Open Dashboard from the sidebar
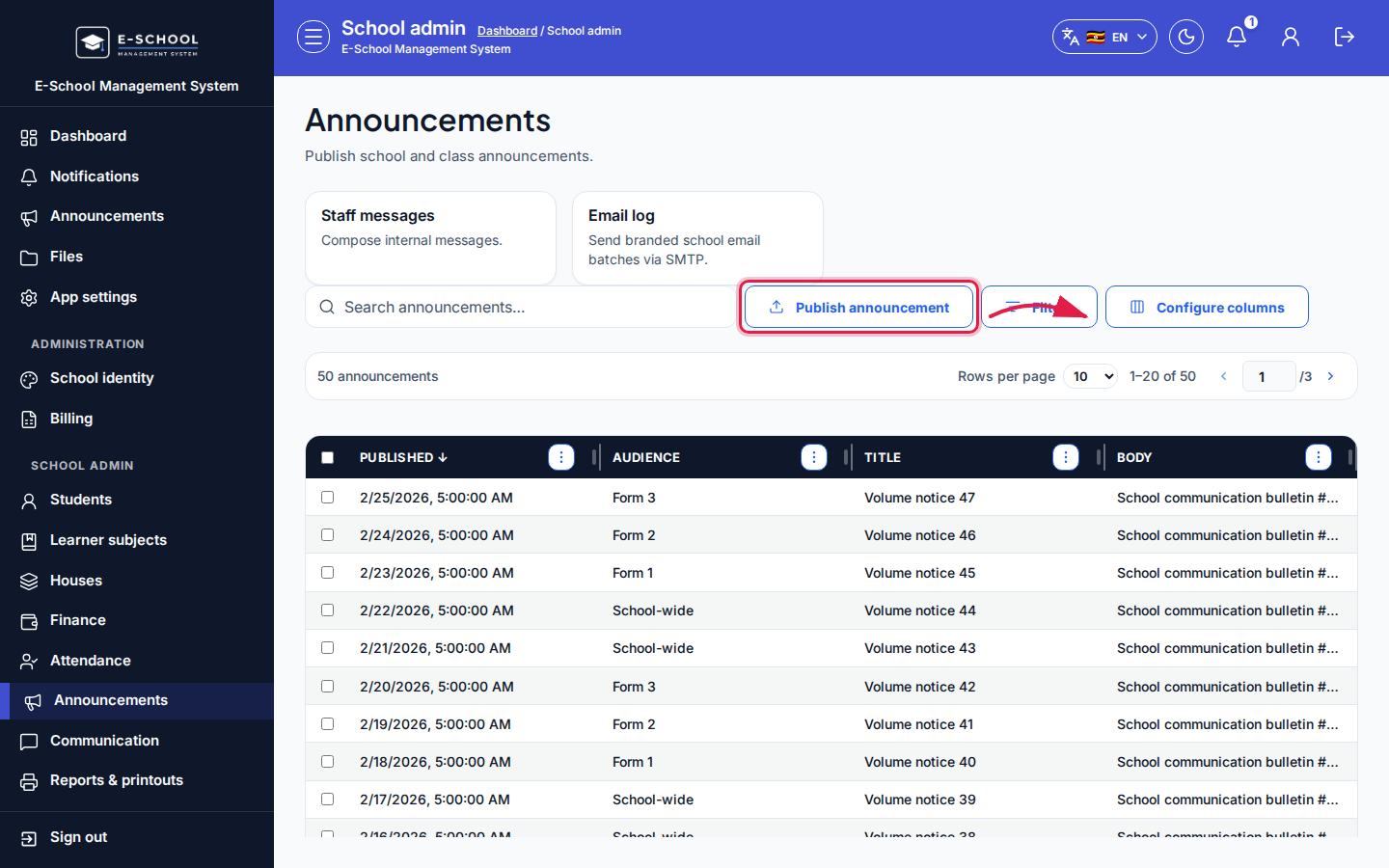Screen dimensions: 1389x868 pos(137,136)
